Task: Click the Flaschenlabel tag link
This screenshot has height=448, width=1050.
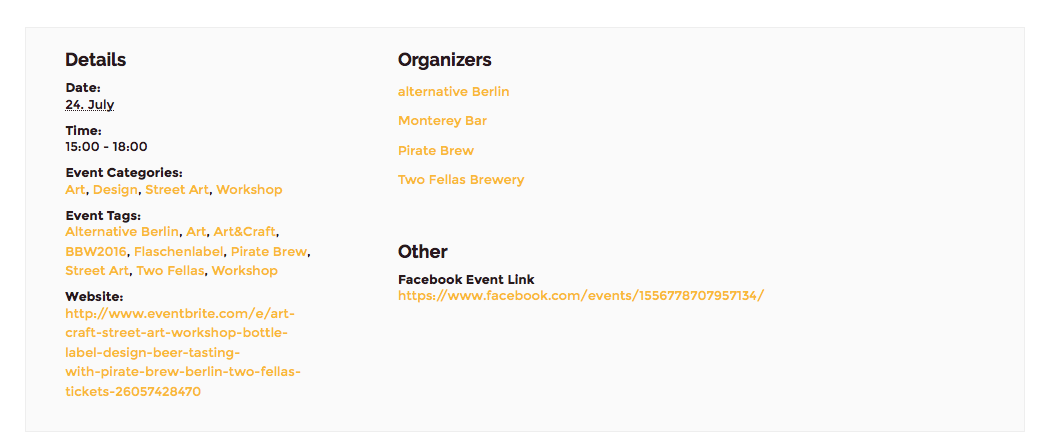Action: pyautogui.click(x=179, y=252)
